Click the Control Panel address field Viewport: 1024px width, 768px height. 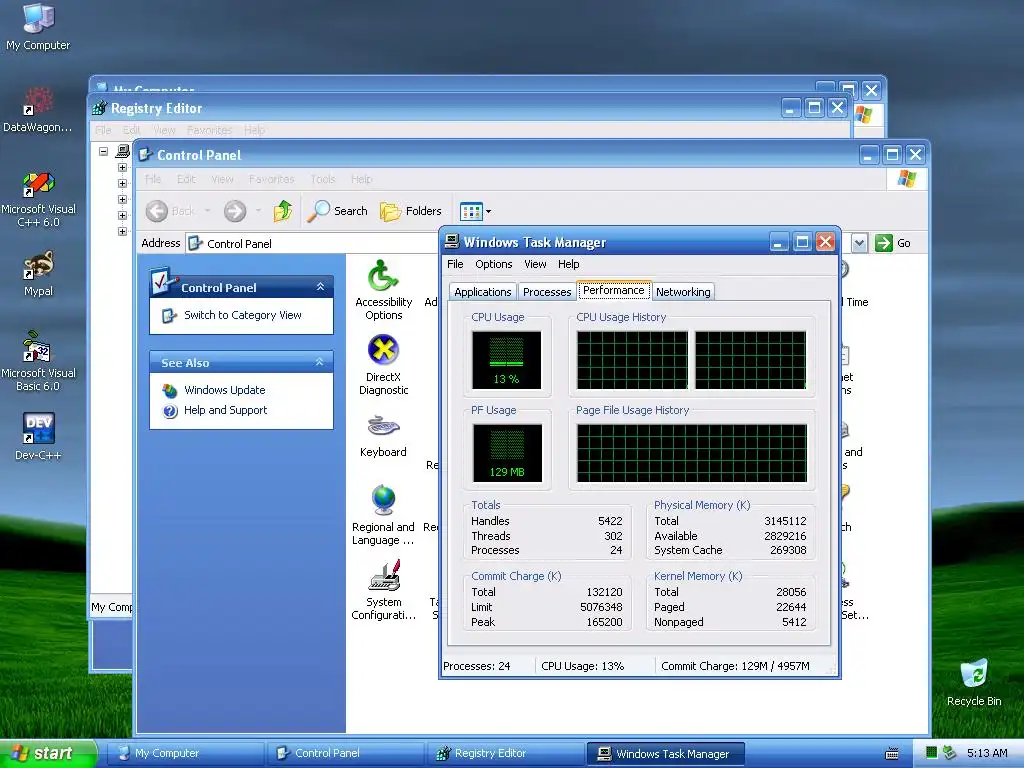[x=313, y=244]
